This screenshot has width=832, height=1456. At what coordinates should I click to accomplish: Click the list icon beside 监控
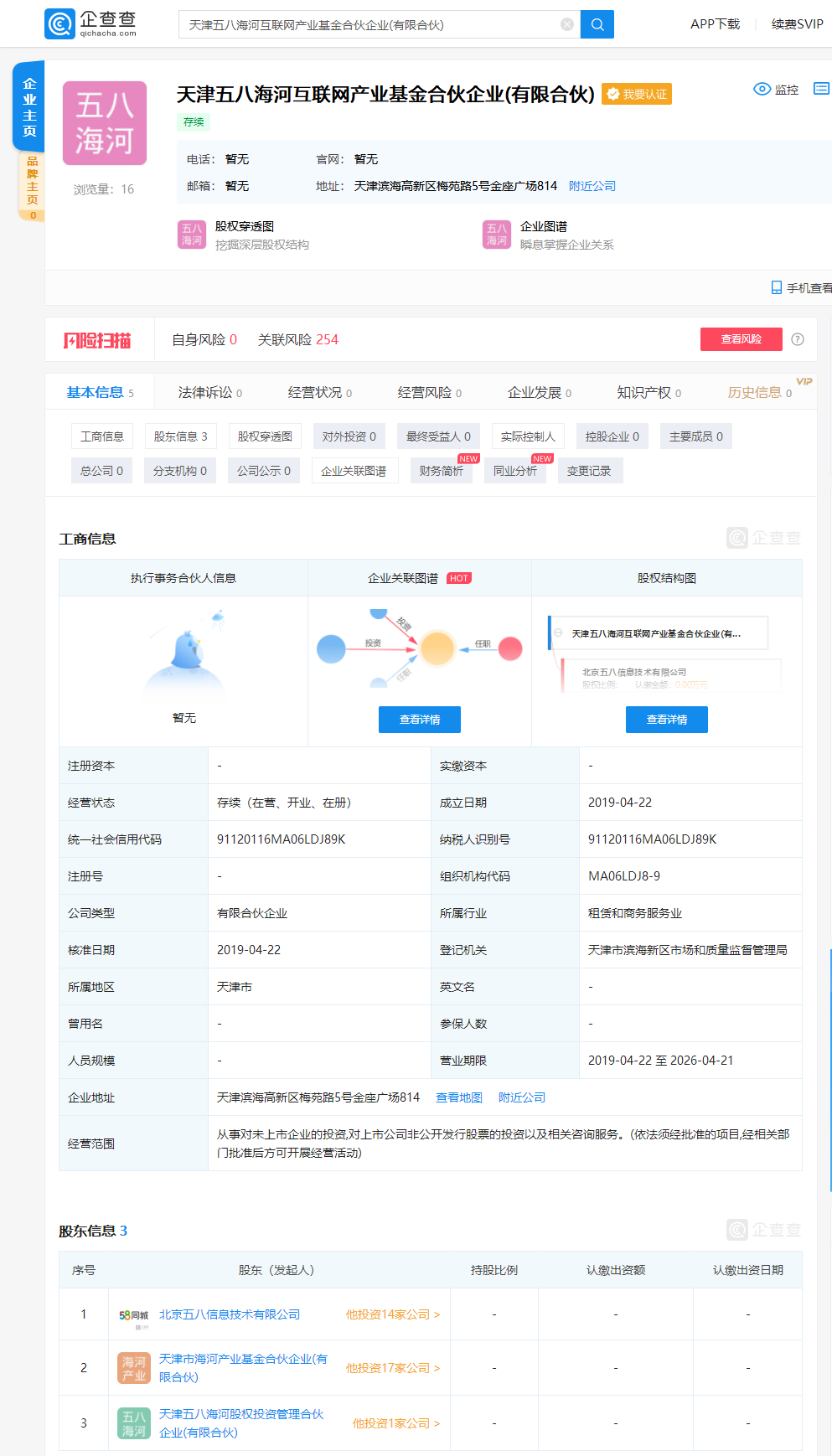point(821,89)
